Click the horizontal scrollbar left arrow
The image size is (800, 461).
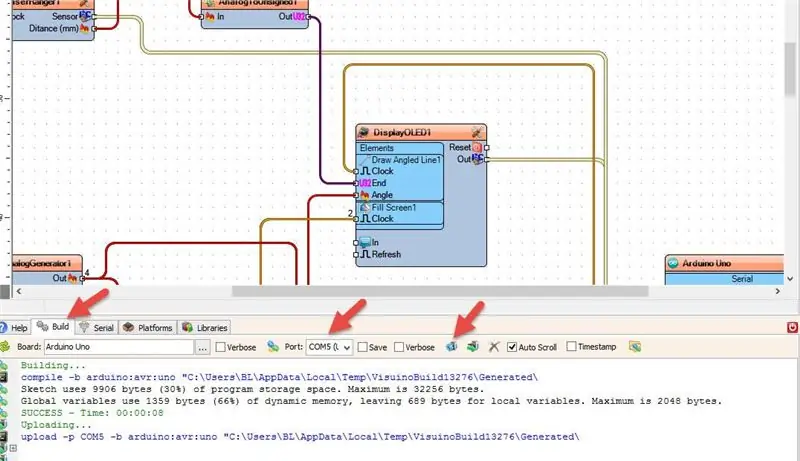point(19,291)
